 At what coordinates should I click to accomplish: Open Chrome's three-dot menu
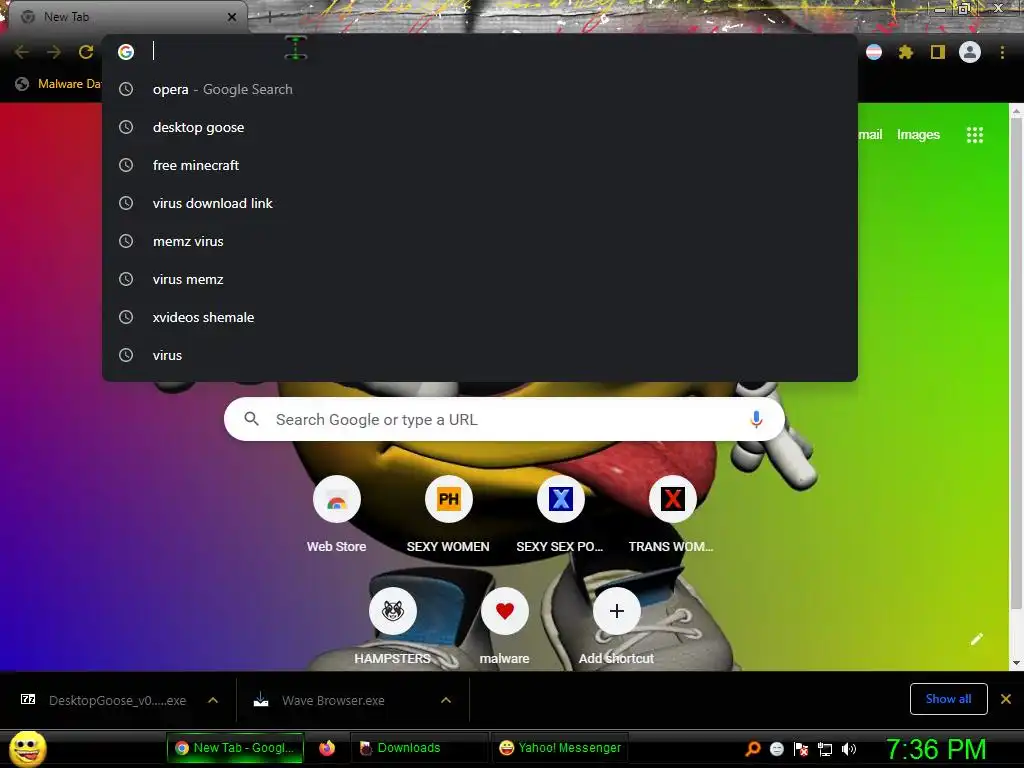(x=1002, y=52)
